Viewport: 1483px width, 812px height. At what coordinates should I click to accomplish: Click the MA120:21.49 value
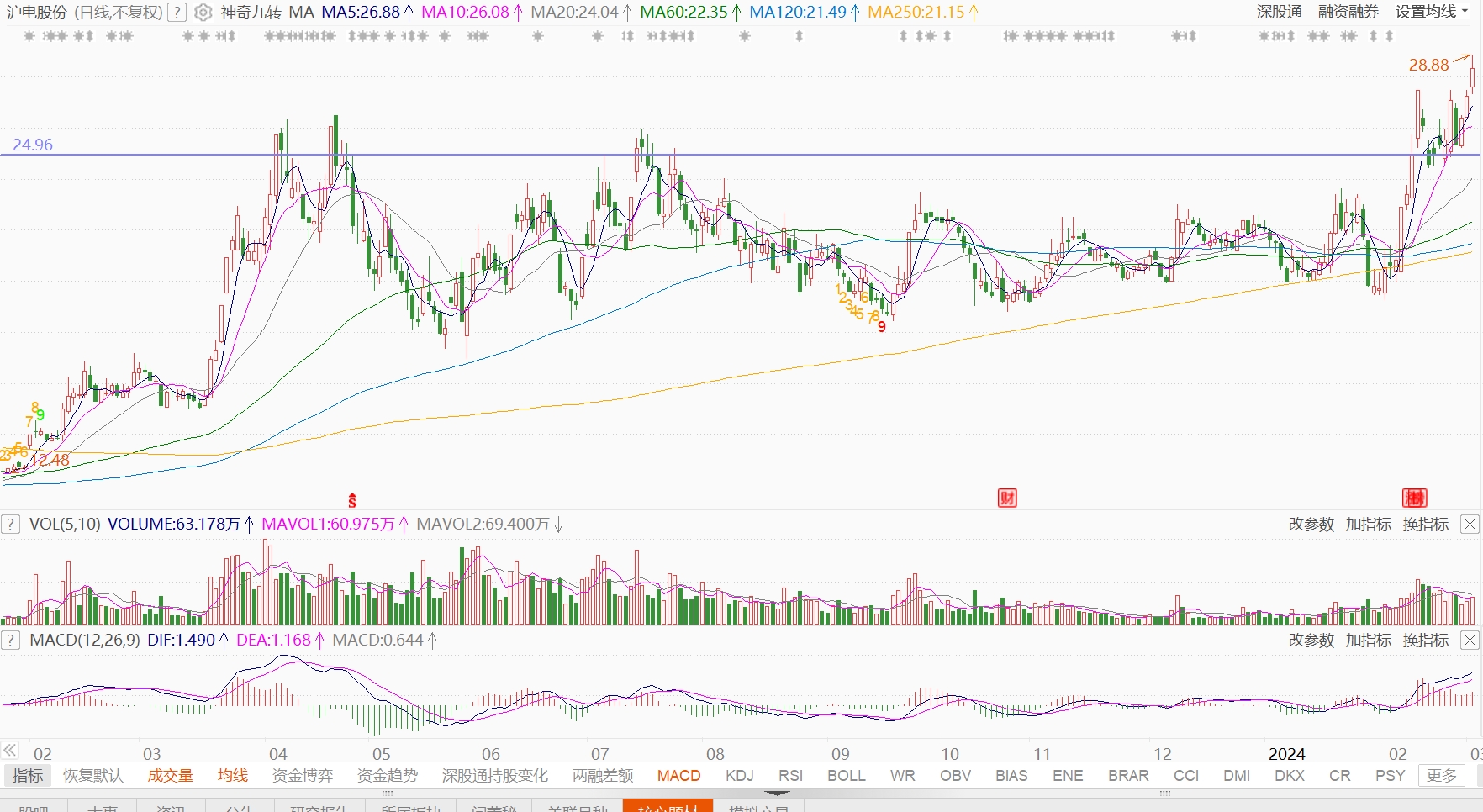pos(798,13)
